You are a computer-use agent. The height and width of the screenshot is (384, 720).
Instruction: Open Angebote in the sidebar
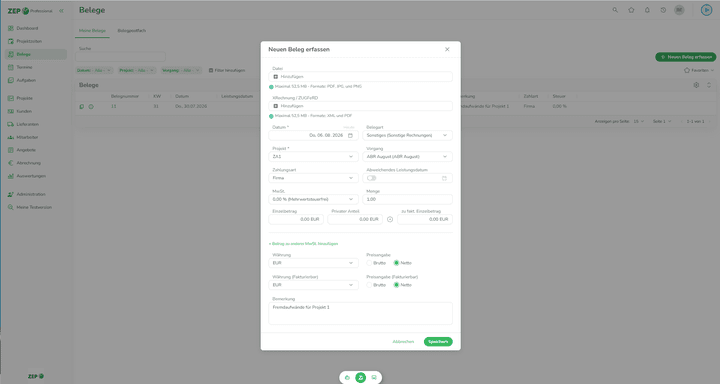click(26, 150)
